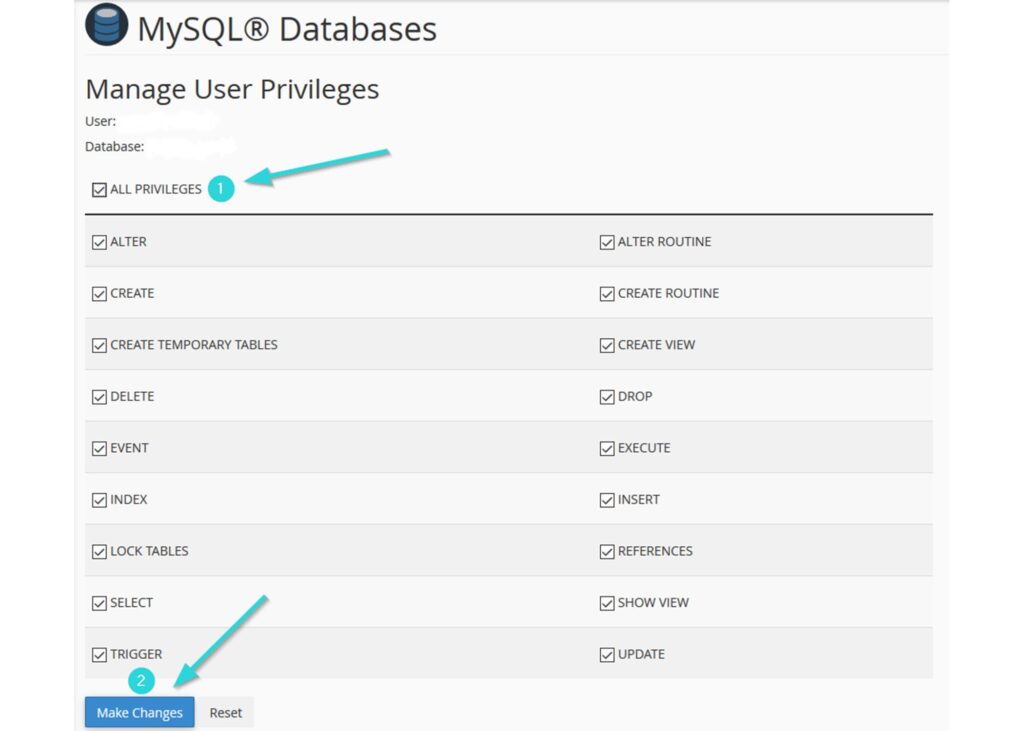Uncheck the DELETE privilege

[99, 397]
